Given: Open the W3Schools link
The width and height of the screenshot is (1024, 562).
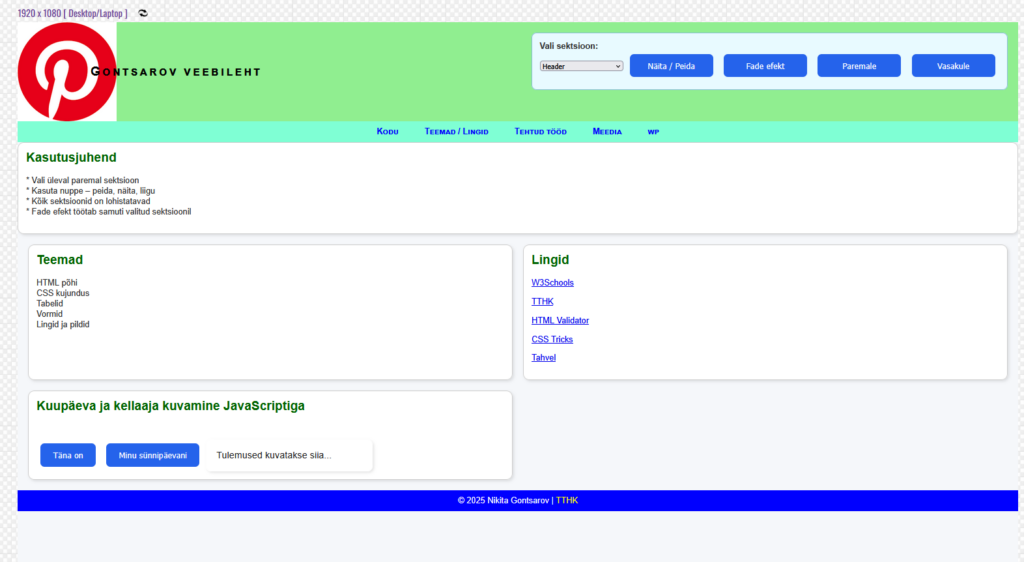Looking at the screenshot, I should click(552, 283).
